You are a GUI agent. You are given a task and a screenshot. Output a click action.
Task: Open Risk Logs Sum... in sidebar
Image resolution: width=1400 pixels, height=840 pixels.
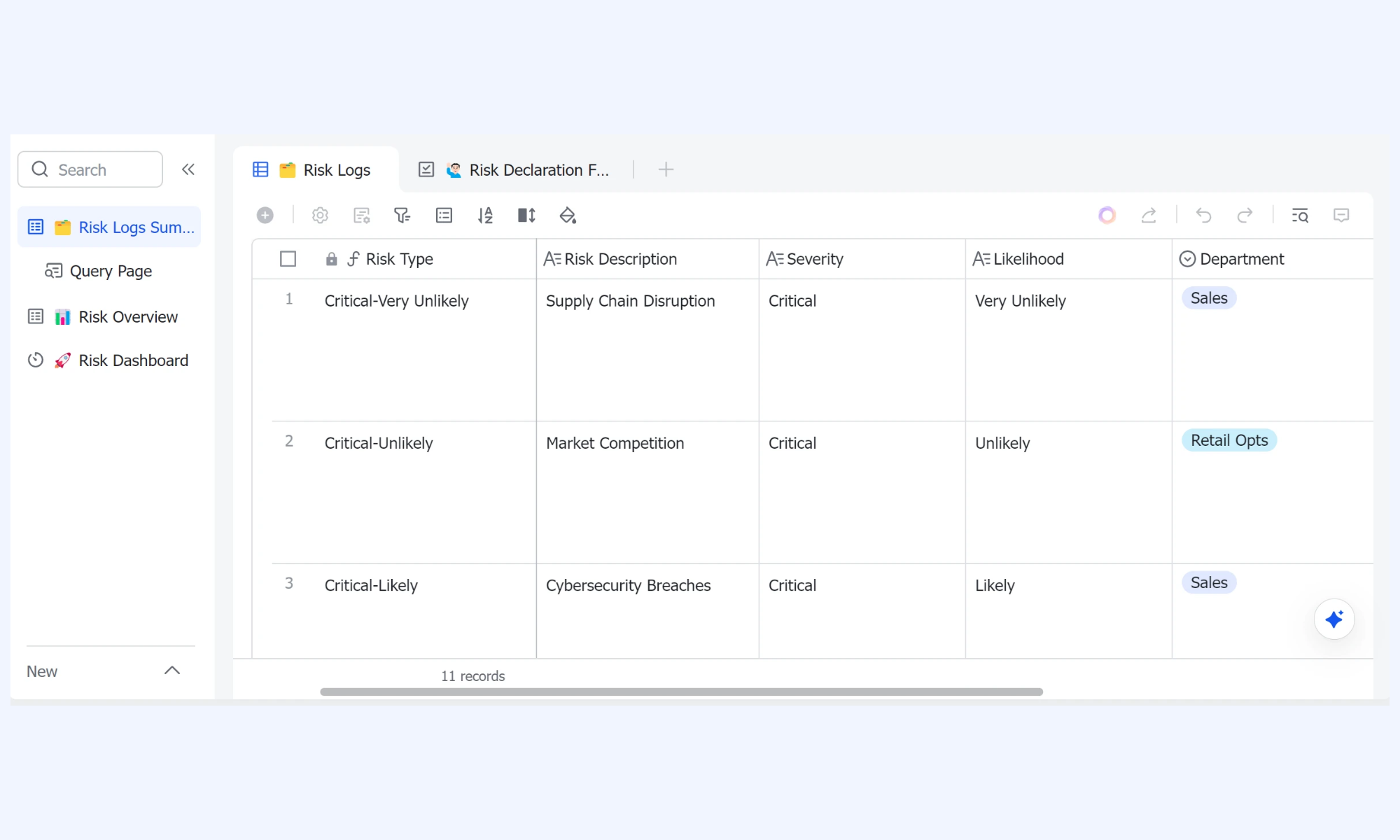click(109, 227)
